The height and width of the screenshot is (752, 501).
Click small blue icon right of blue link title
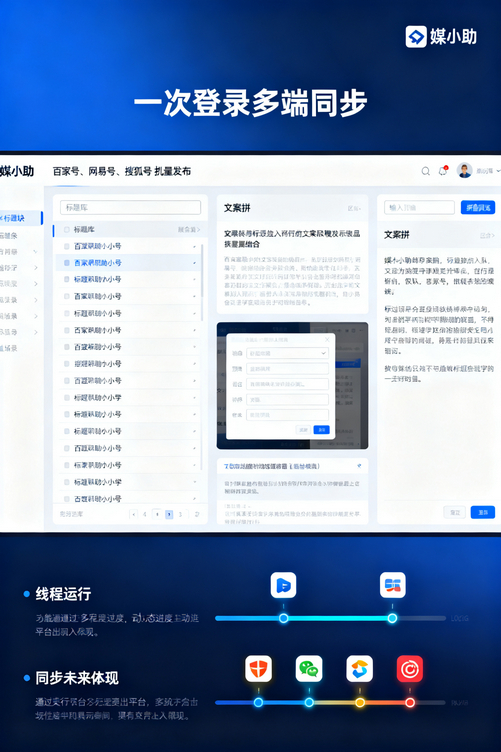pyautogui.click(x=359, y=466)
